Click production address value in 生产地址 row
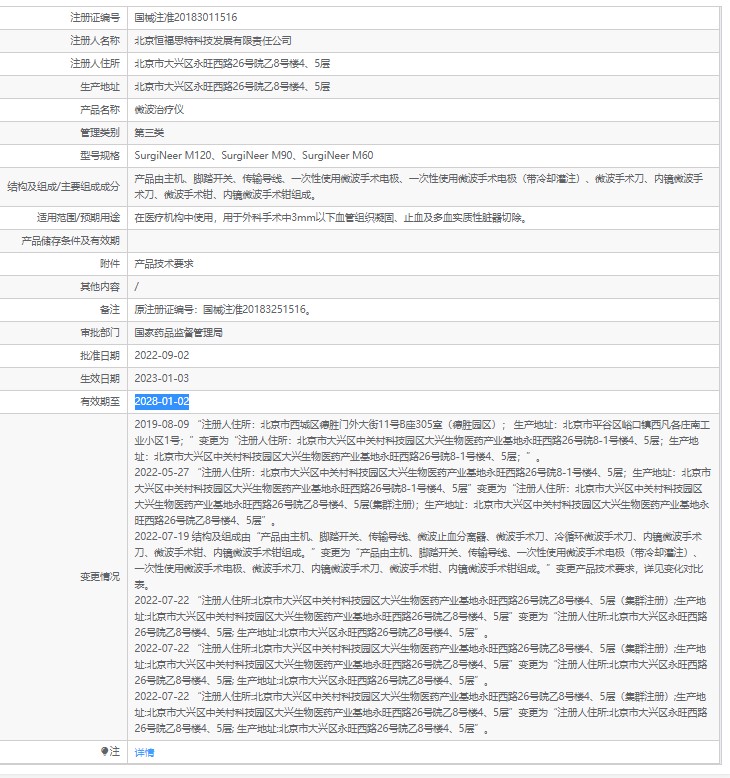 [x=232, y=87]
